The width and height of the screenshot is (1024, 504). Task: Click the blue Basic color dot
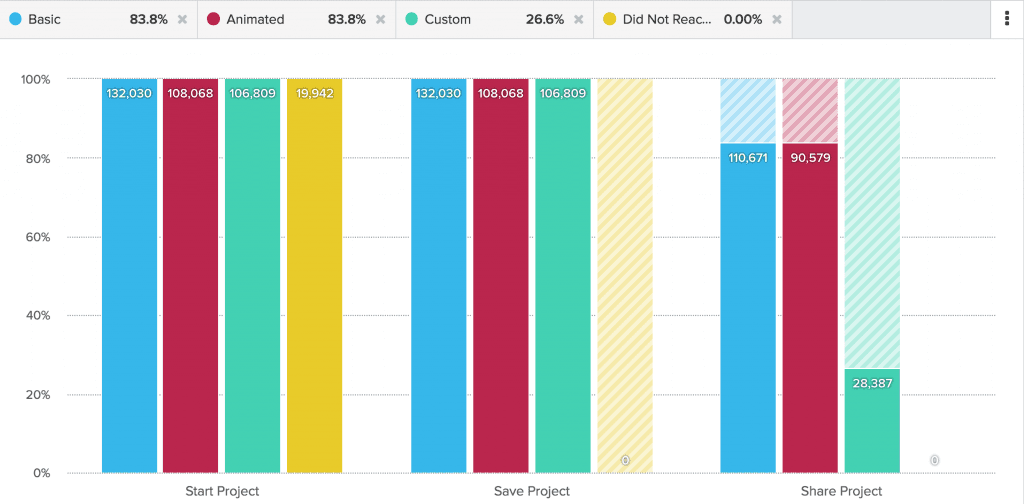click(x=15, y=19)
